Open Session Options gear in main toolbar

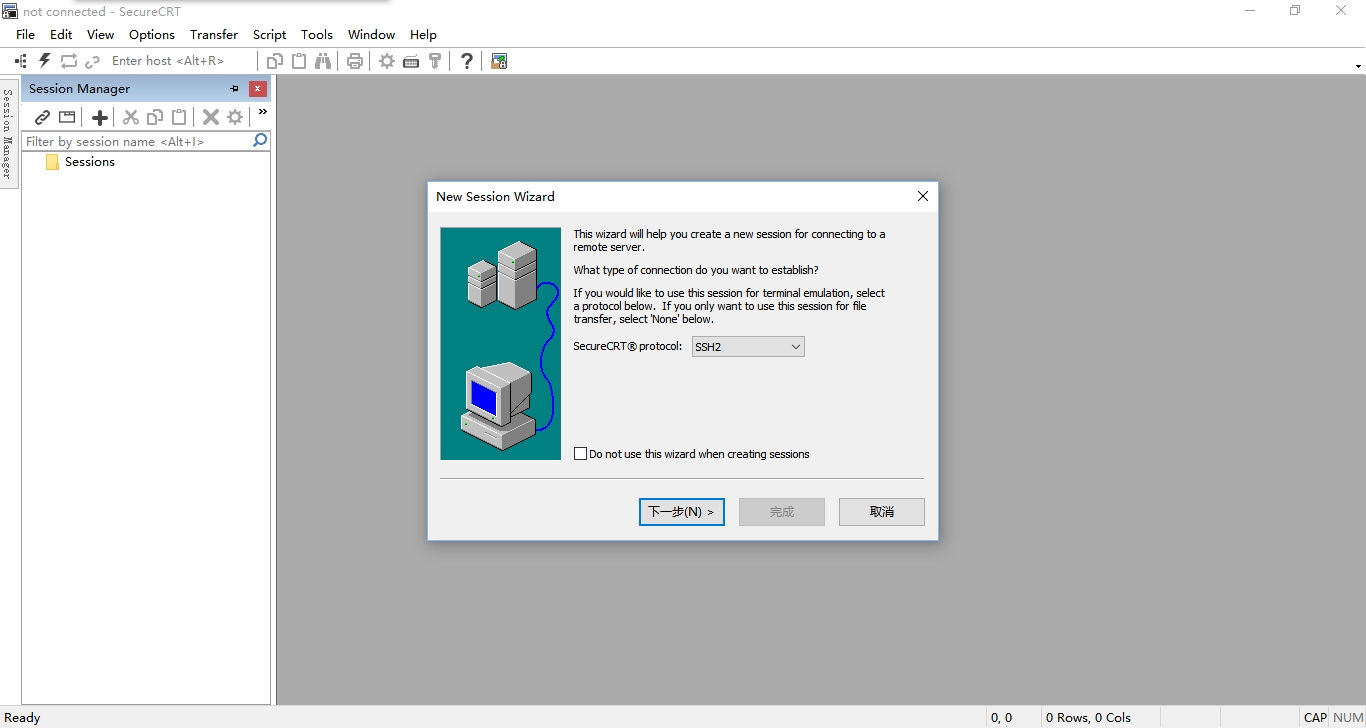click(x=387, y=61)
